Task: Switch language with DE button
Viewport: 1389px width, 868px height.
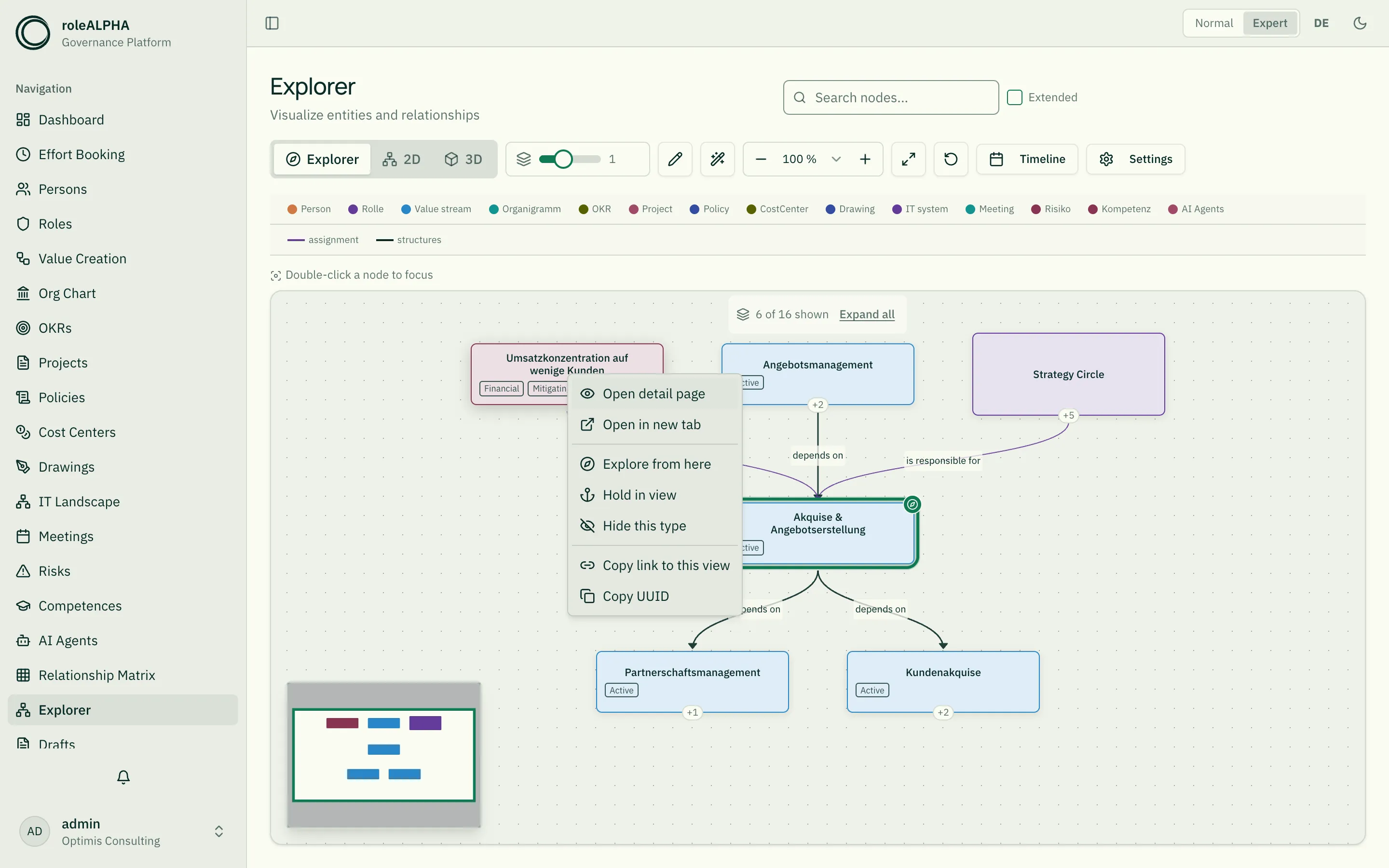Action: click(x=1321, y=23)
